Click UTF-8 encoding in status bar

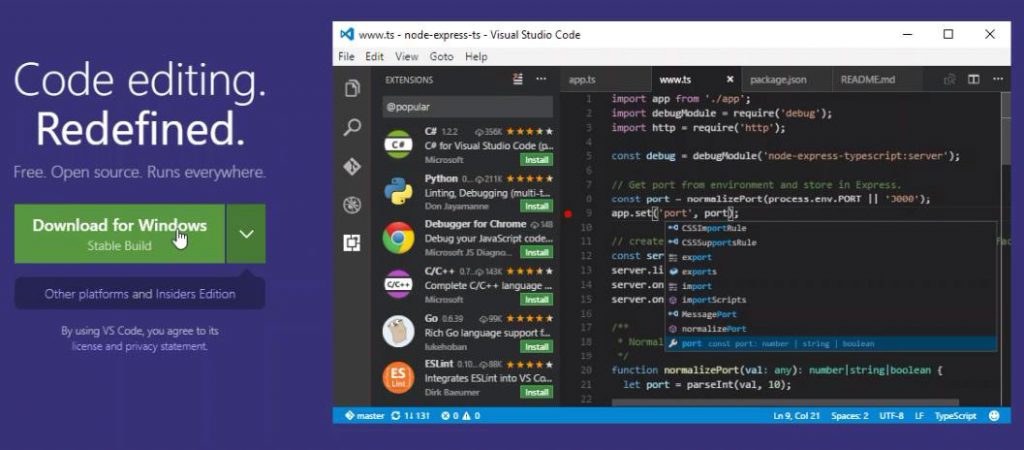point(891,415)
